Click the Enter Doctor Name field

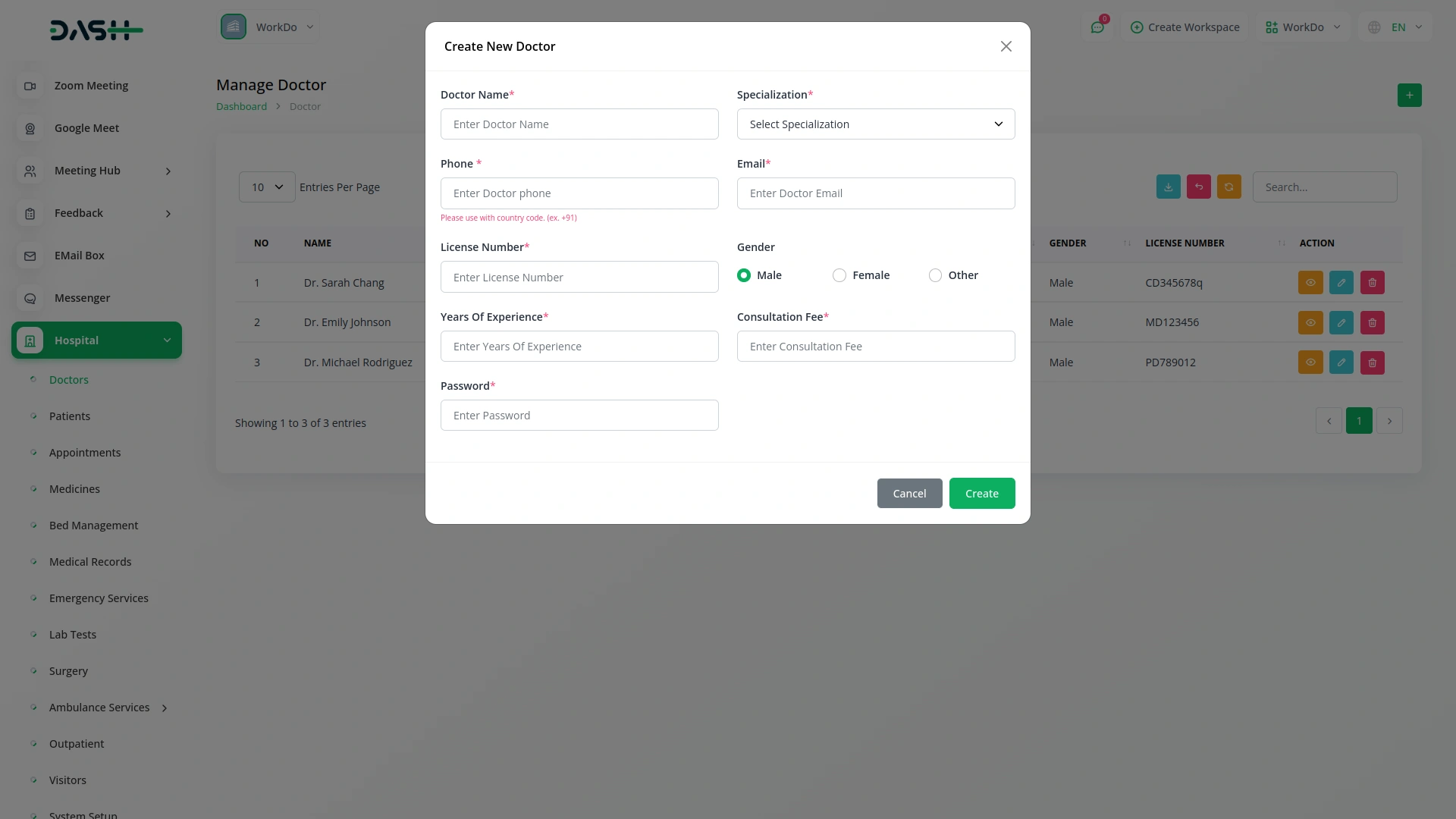pyautogui.click(x=579, y=124)
